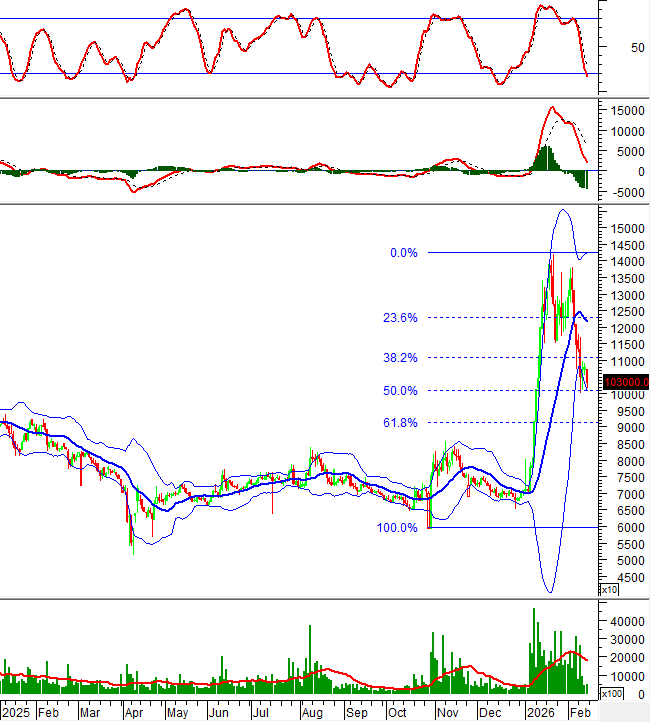Click the x100 volume scale multiplier
650x722 pixels.
(610, 692)
